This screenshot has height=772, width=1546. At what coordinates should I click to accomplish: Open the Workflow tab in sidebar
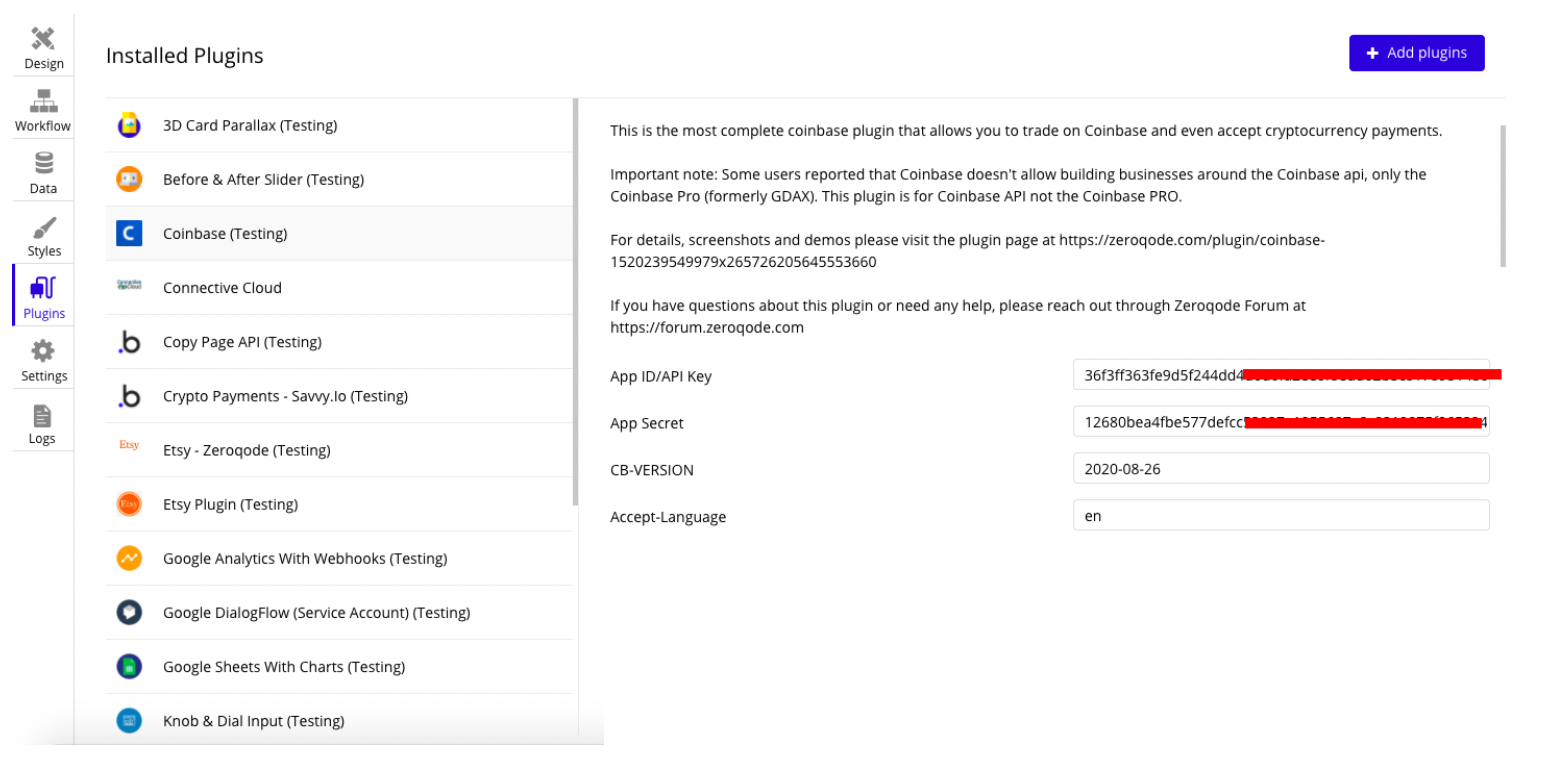point(43,110)
